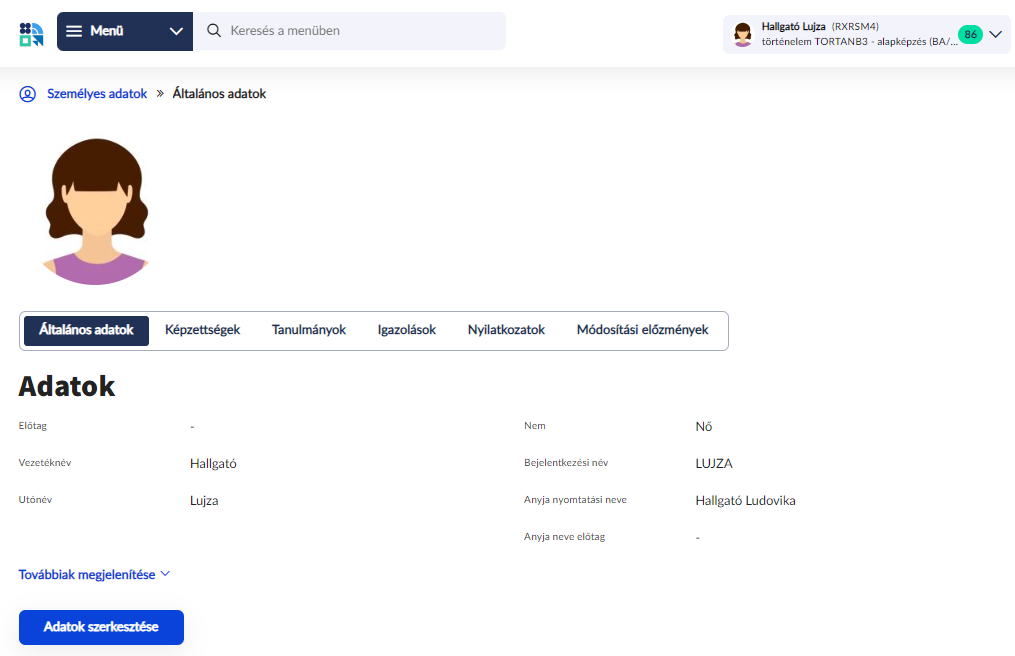
Task: Click the green 86 notification badge
Action: [x=969, y=34]
